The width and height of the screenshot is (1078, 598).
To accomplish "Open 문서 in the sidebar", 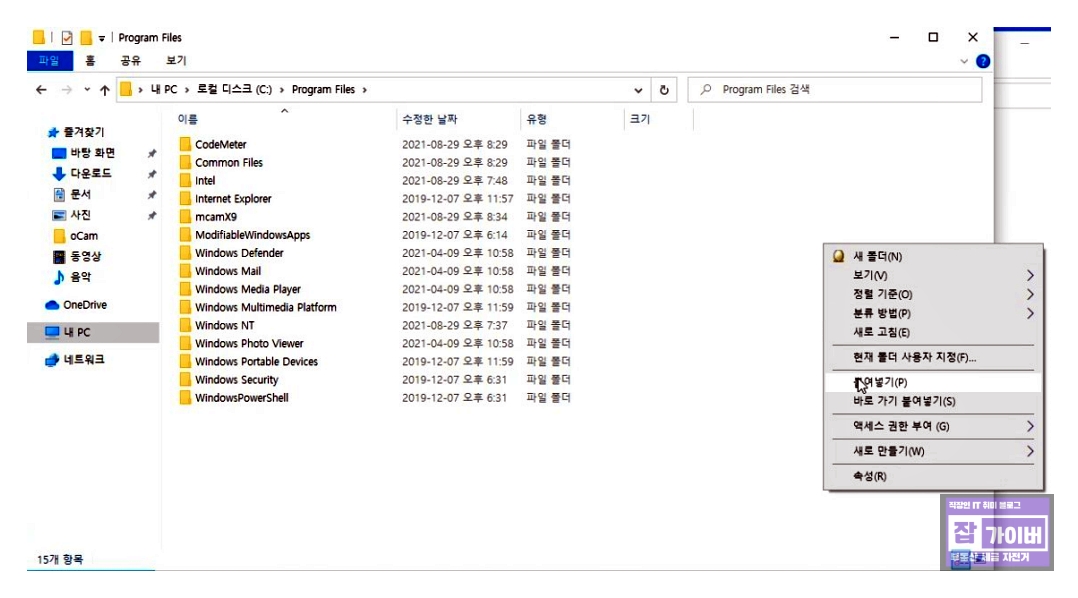I will 80,195.
